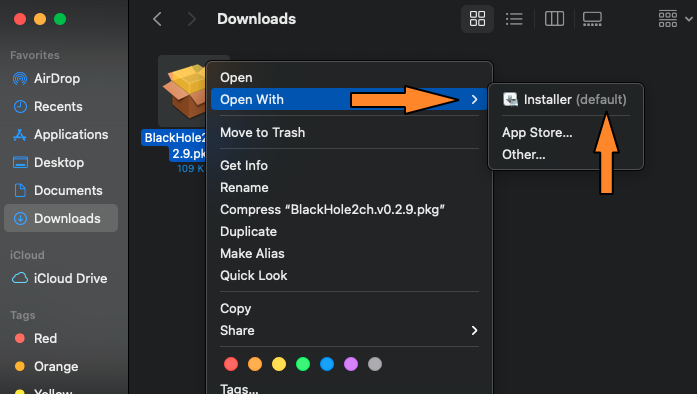Choose Move to Trash
Image resolution: width=697 pixels, height=394 pixels.
[349, 133]
